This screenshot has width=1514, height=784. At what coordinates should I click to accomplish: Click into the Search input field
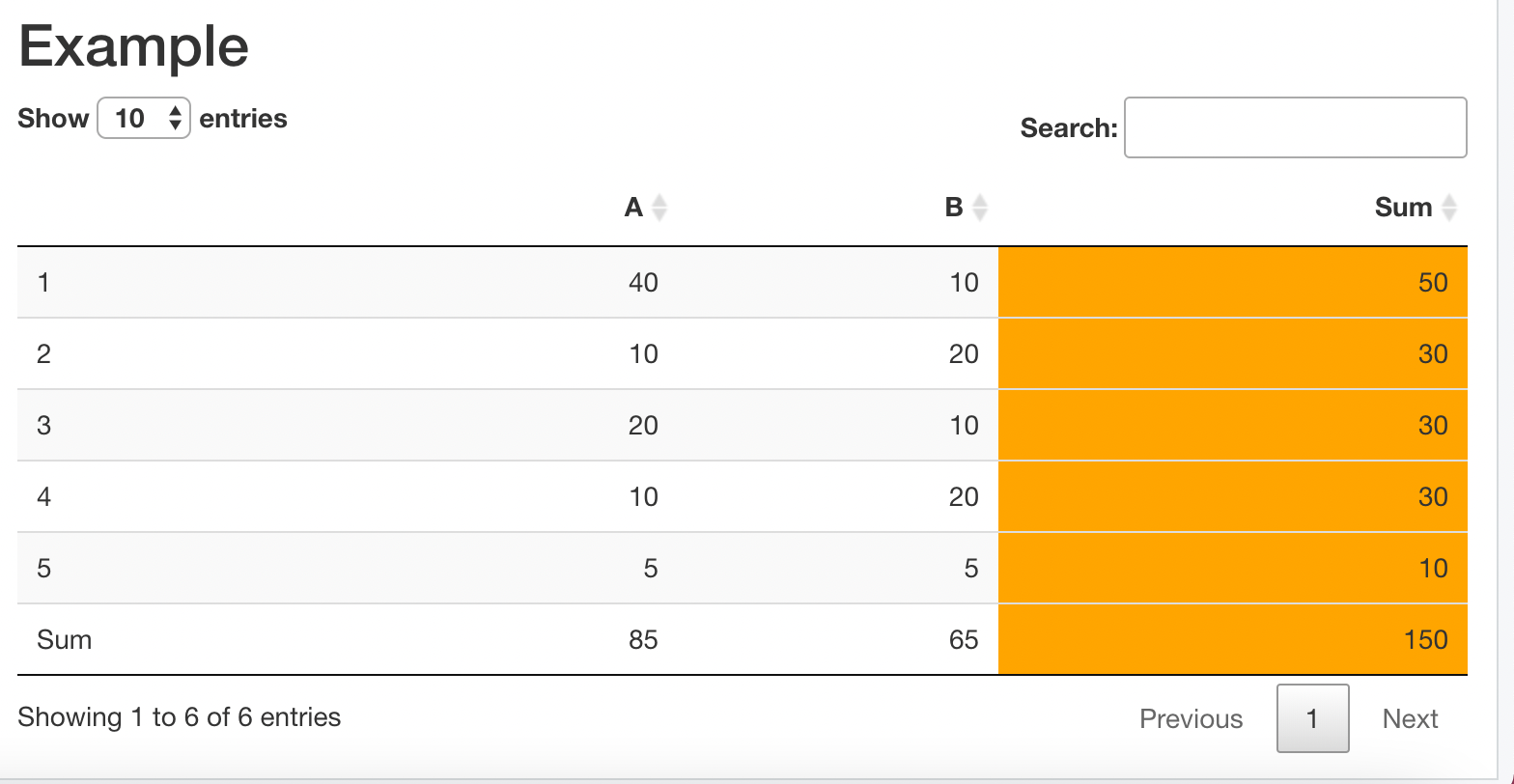pyautogui.click(x=1295, y=127)
